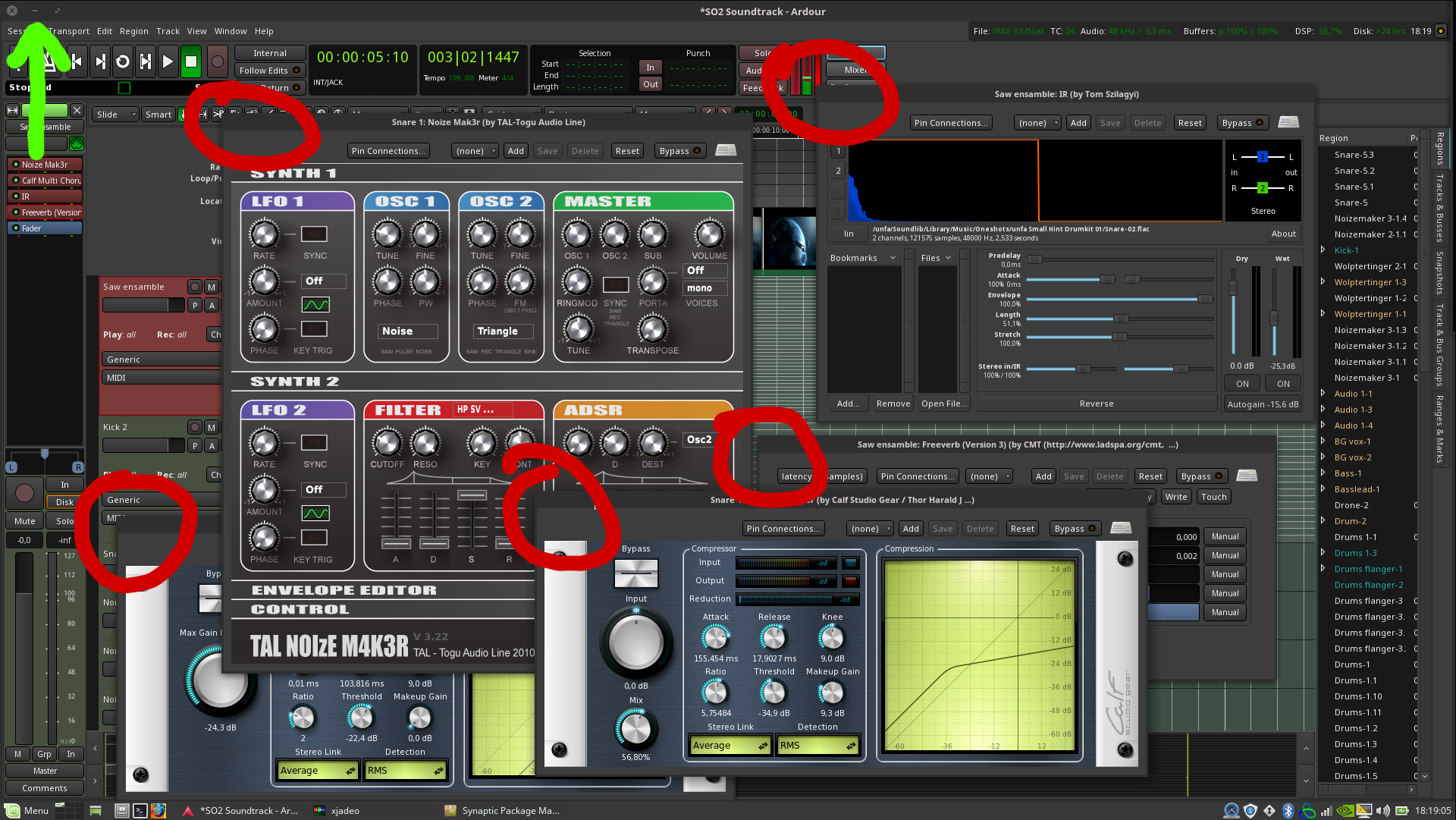The image size is (1456, 820).
Task: Click the mixer strip MIDI input icon
Action: 77,143
